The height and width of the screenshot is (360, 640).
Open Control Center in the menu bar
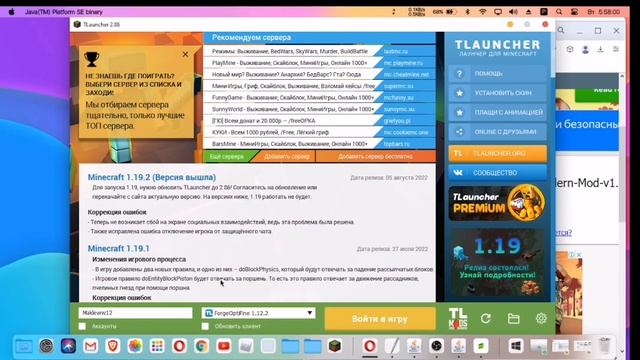pyautogui.click(x=574, y=12)
